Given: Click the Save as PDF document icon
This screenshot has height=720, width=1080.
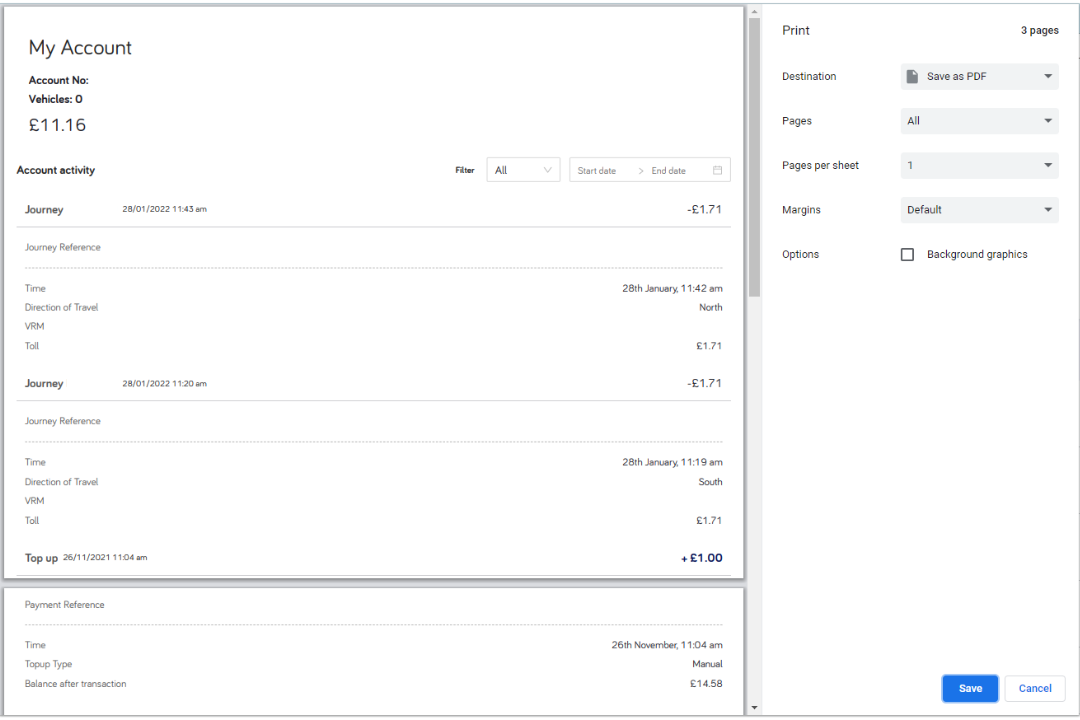Looking at the screenshot, I should 913,76.
